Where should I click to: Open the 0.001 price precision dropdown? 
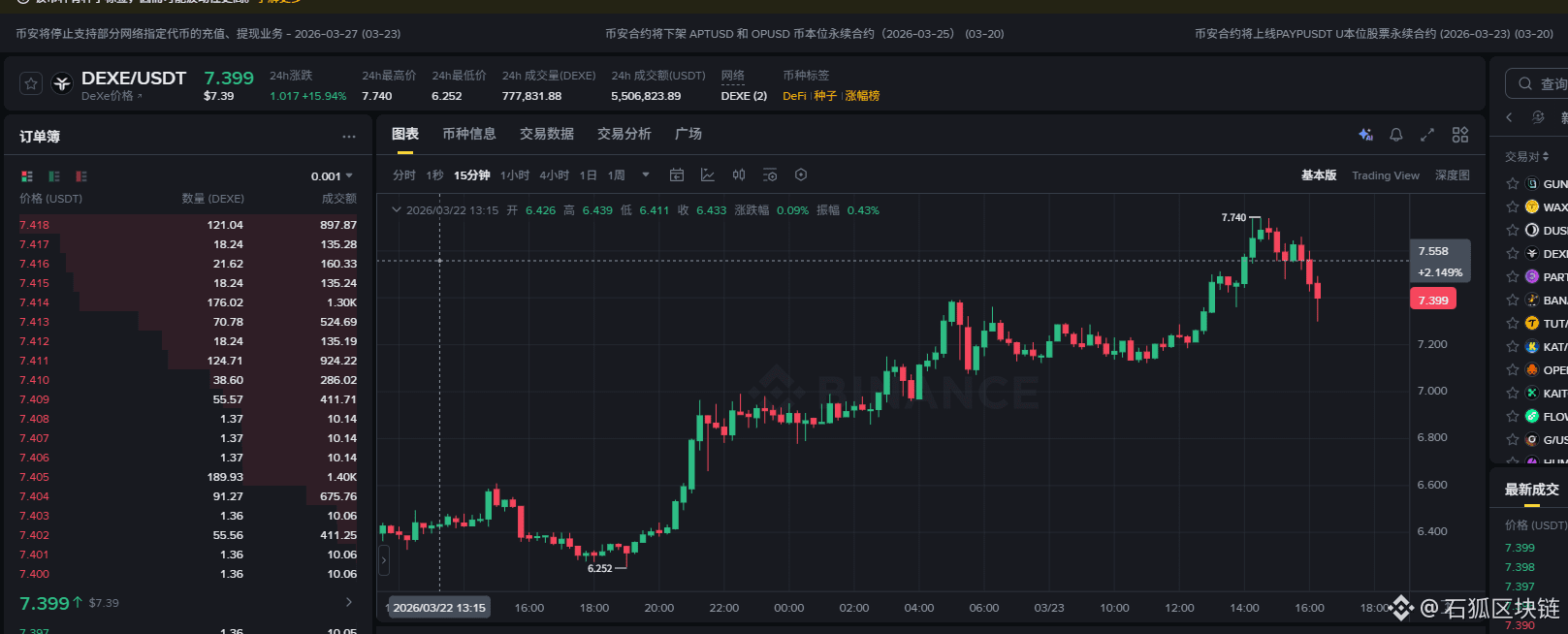coord(332,176)
